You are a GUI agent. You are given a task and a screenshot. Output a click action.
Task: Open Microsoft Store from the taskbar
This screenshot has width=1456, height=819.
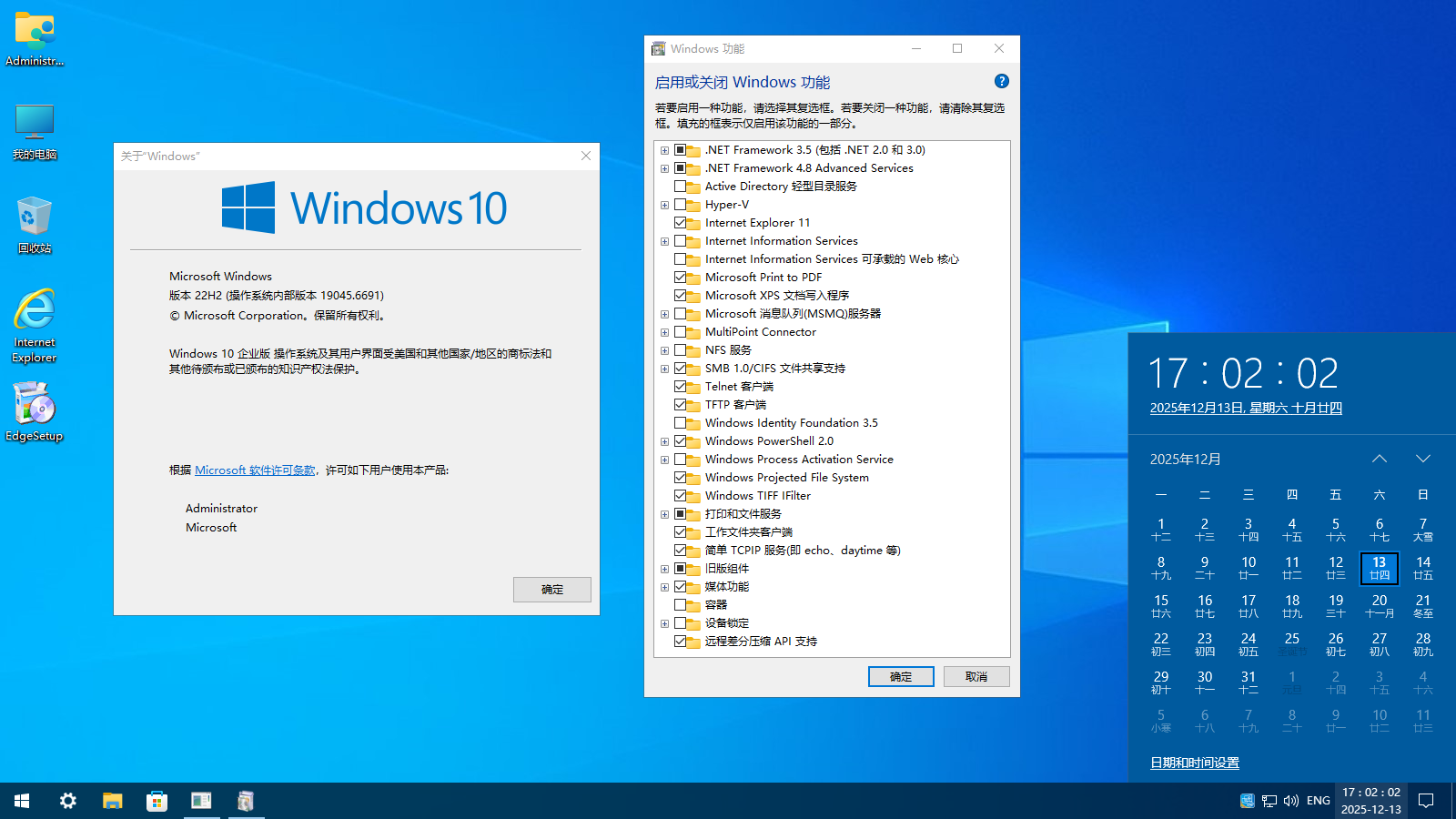point(157,801)
